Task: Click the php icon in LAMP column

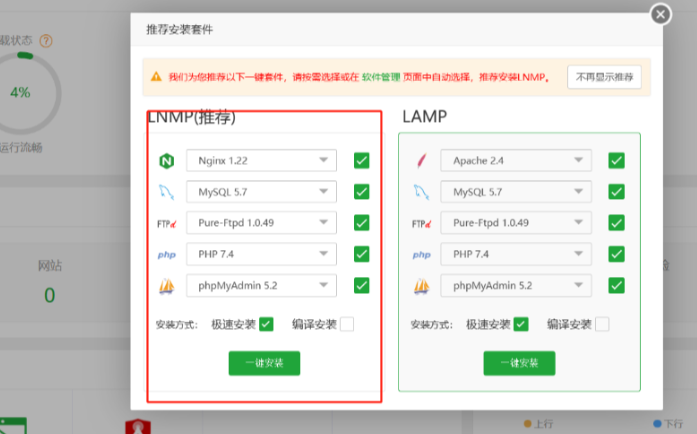Action: [421, 255]
